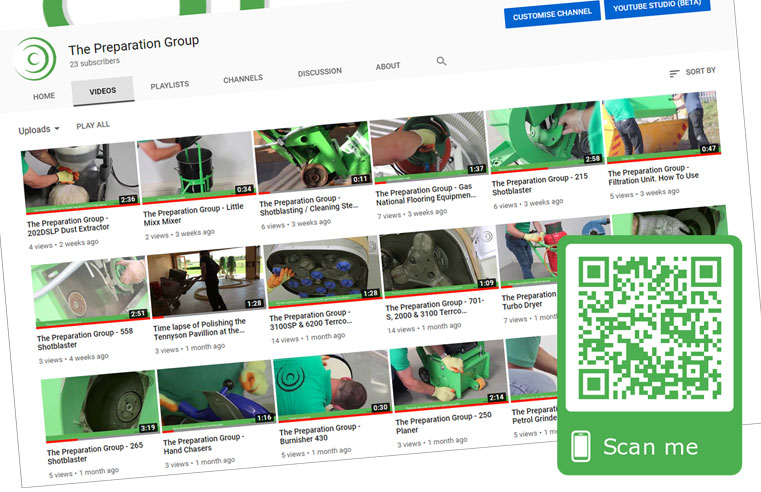Click title 'The Preparation Group - 250 Planer'

(443, 423)
